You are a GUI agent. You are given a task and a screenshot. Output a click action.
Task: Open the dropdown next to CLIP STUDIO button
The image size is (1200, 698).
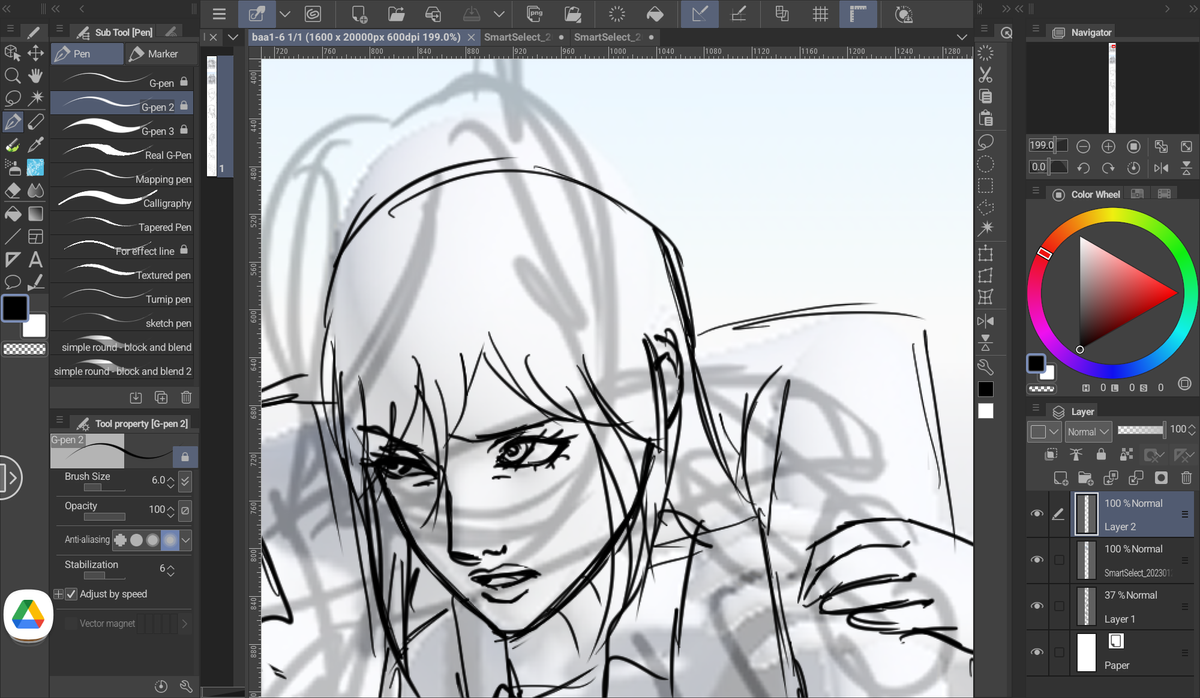pyautogui.click(x=285, y=15)
